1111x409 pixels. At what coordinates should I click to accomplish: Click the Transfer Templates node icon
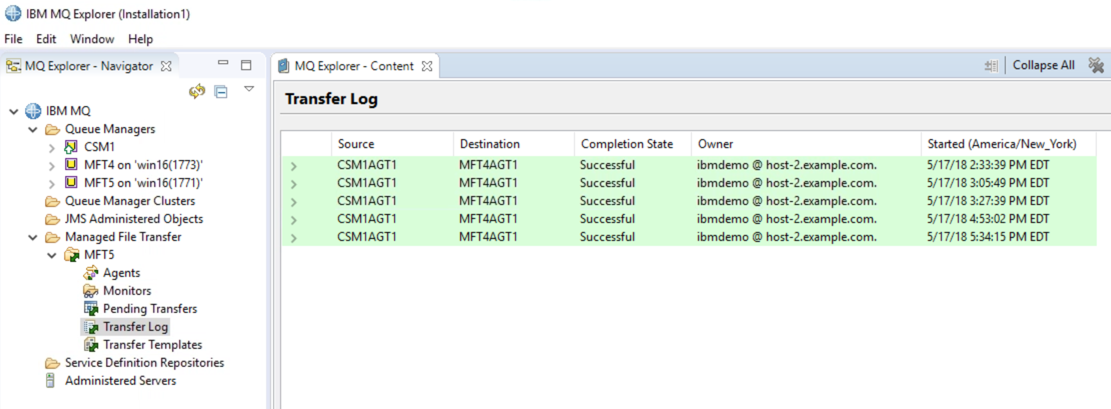tap(91, 344)
